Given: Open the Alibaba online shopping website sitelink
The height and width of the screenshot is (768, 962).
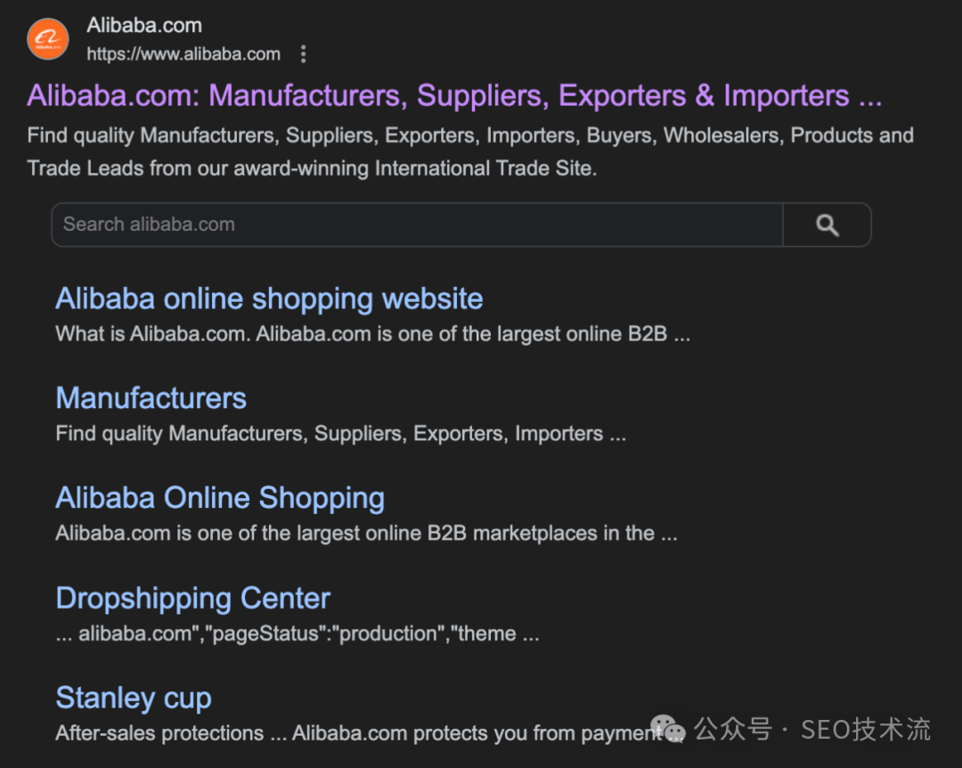Looking at the screenshot, I should [269, 299].
